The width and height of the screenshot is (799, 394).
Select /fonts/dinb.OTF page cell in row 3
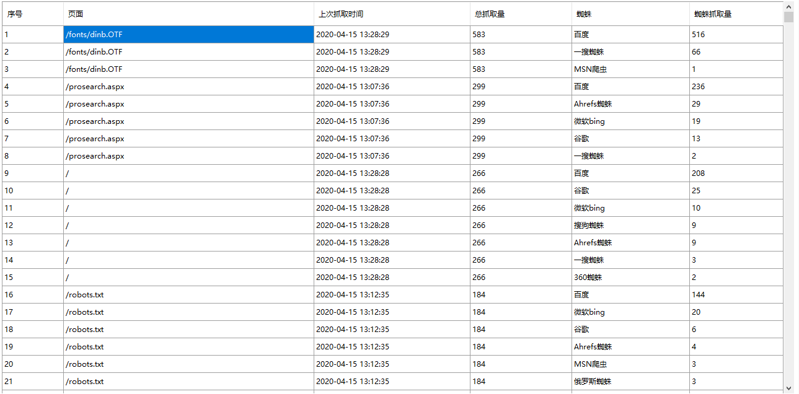click(189, 69)
